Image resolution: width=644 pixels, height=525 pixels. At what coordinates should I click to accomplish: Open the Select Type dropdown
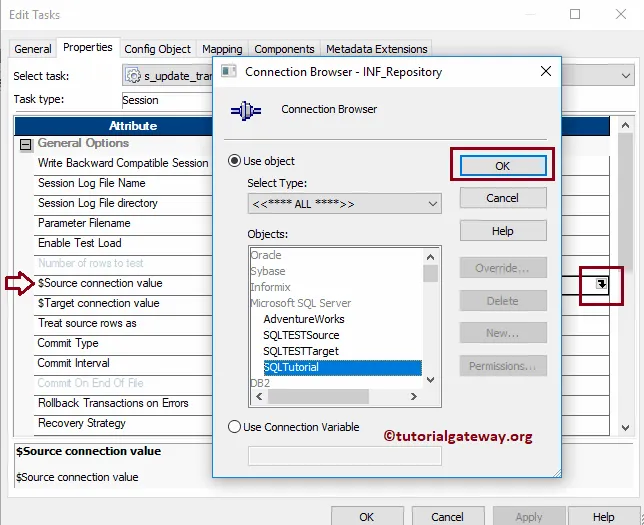(x=344, y=203)
